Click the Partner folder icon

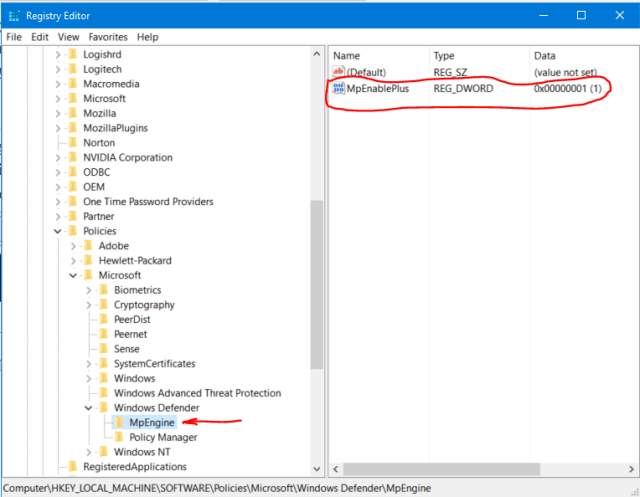[73, 215]
